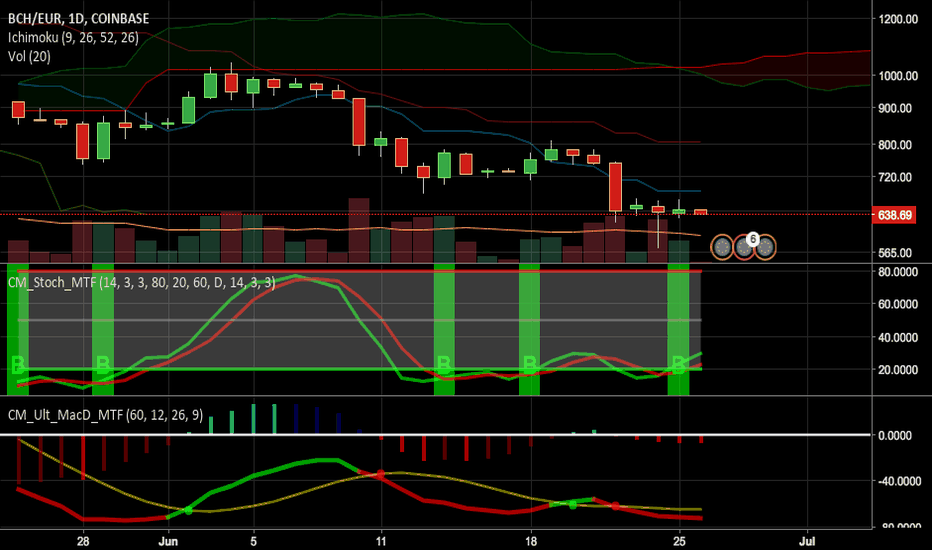Click the 'B' buy marker above the 18 date
932x550 pixels.
[x=530, y=363]
